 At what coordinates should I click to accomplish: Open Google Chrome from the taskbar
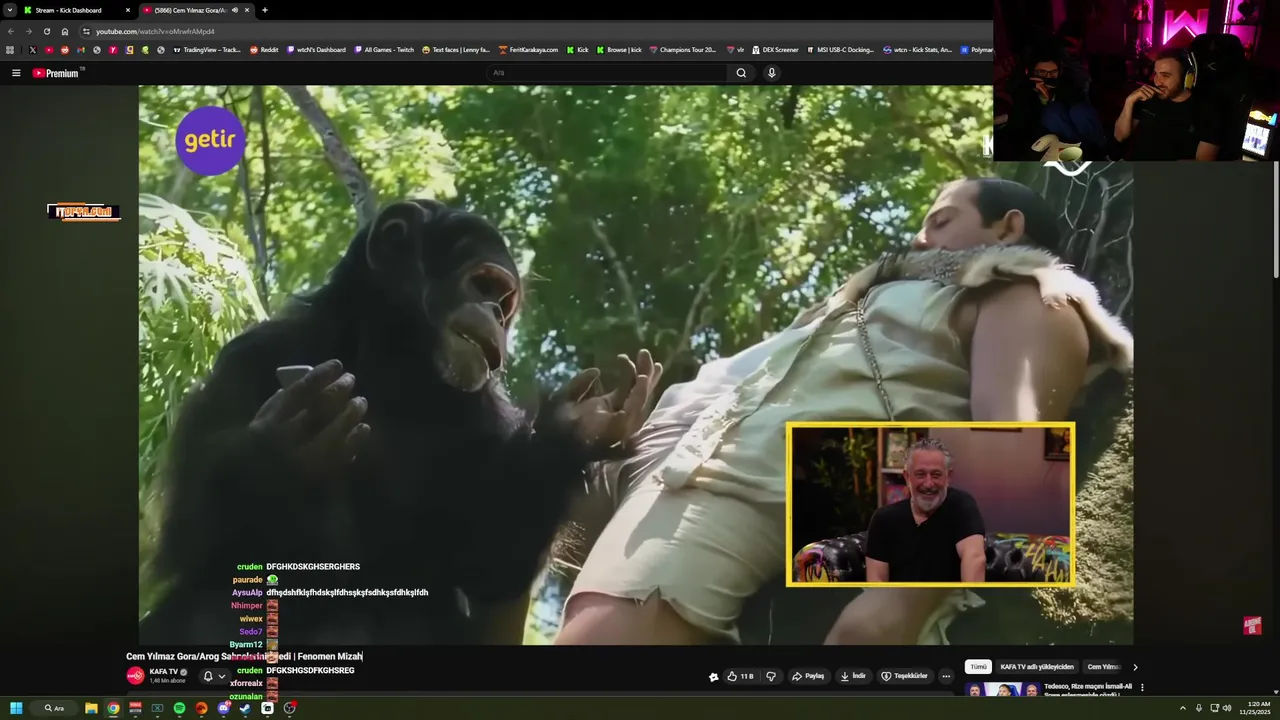[x=113, y=708]
